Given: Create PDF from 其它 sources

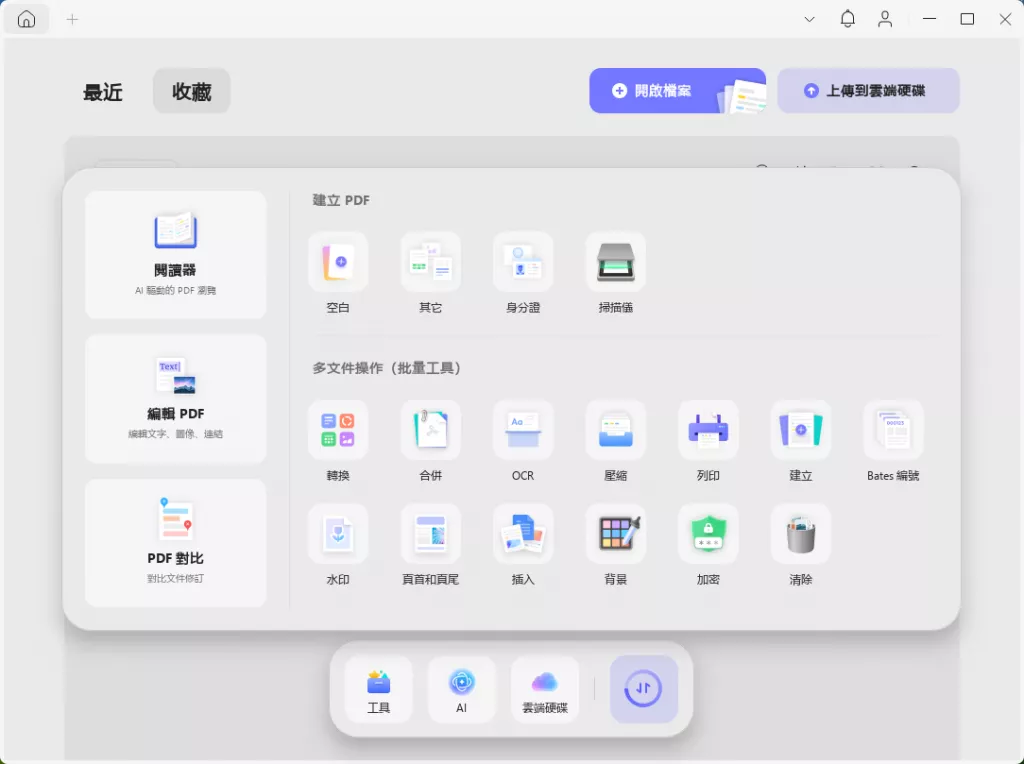Looking at the screenshot, I should point(430,263).
